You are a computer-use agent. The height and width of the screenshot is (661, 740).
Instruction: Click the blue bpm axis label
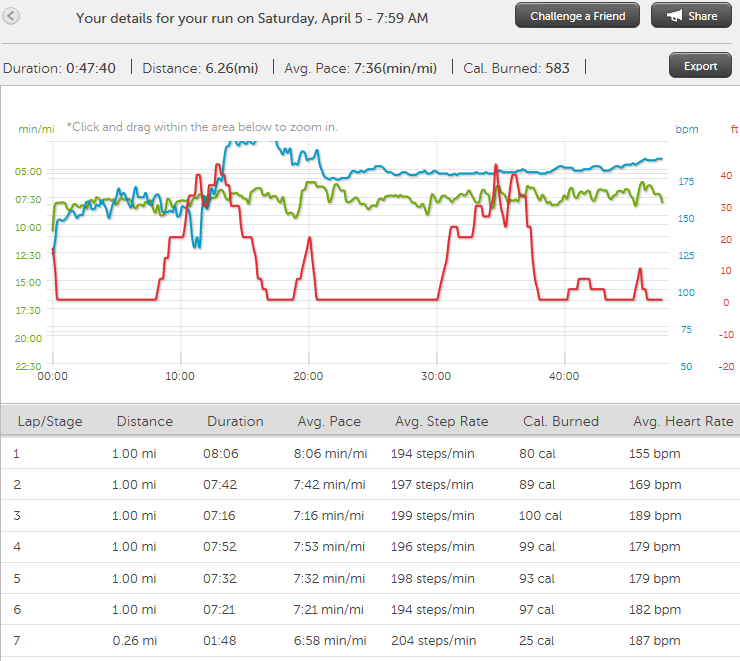point(686,129)
